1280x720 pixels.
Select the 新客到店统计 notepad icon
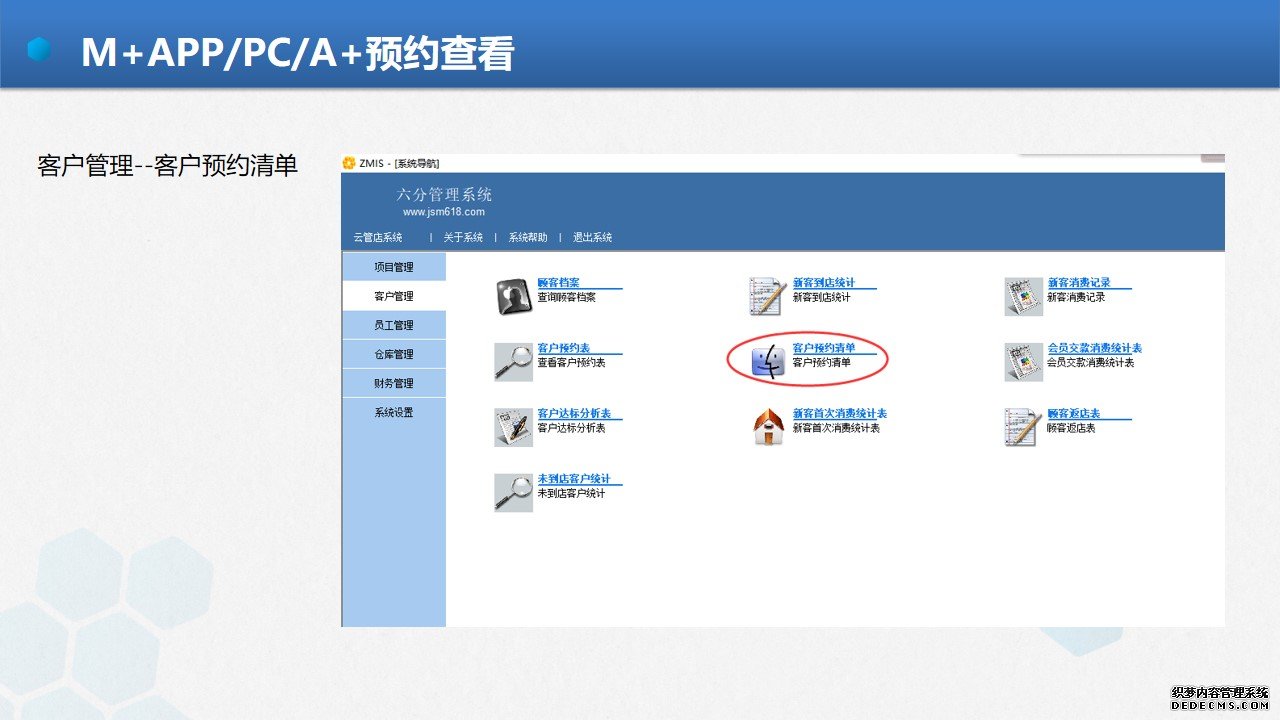pyautogui.click(x=768, y=296)
